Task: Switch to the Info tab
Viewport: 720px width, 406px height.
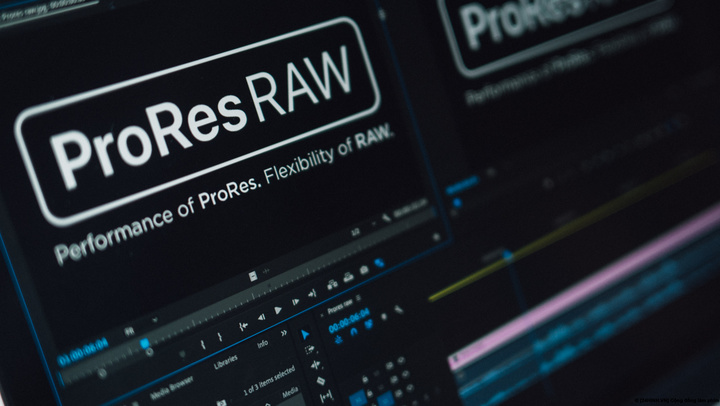Action: tap(262, 344)
